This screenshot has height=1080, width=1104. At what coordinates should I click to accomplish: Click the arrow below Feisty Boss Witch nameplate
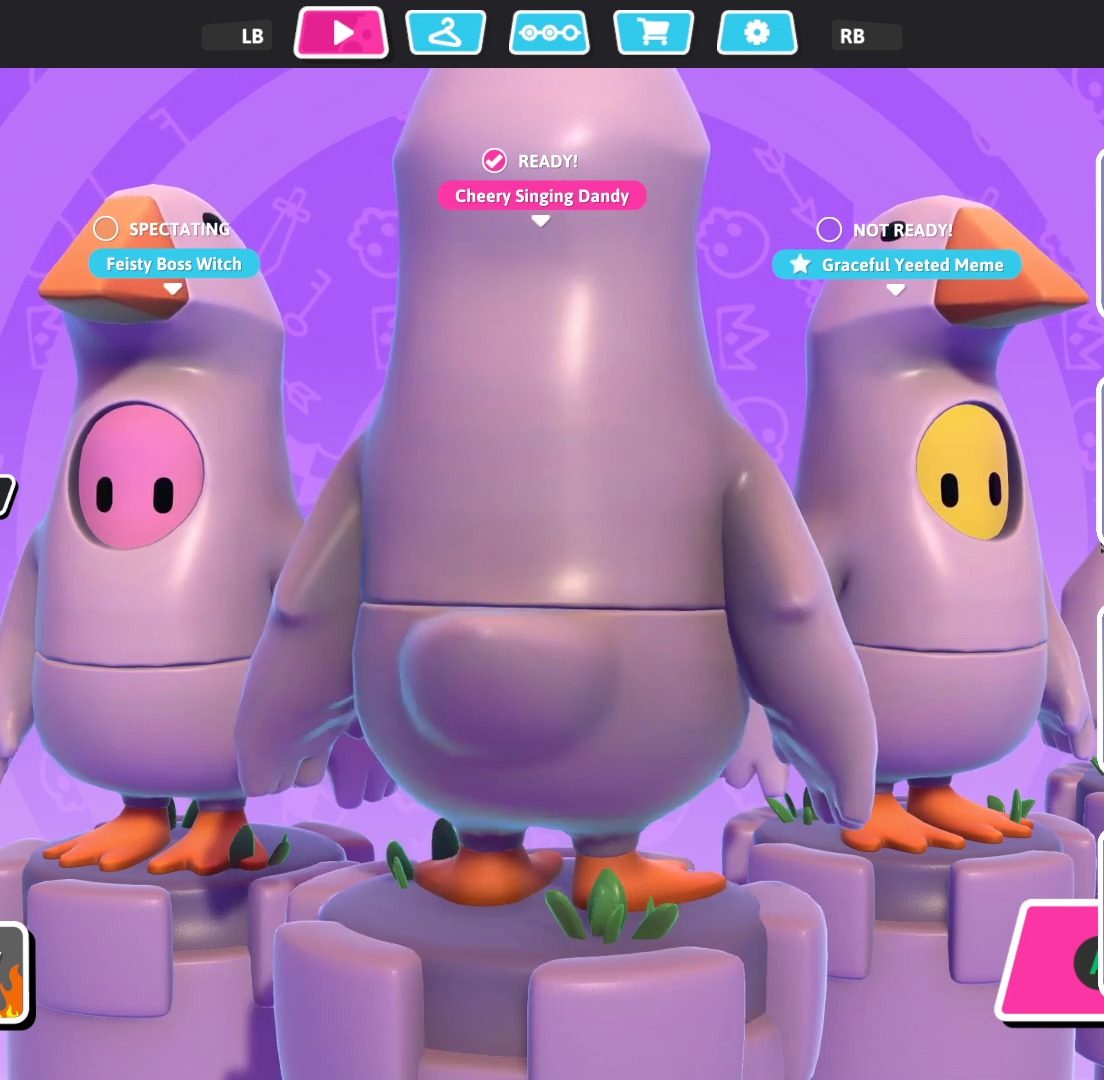(172, 289)
